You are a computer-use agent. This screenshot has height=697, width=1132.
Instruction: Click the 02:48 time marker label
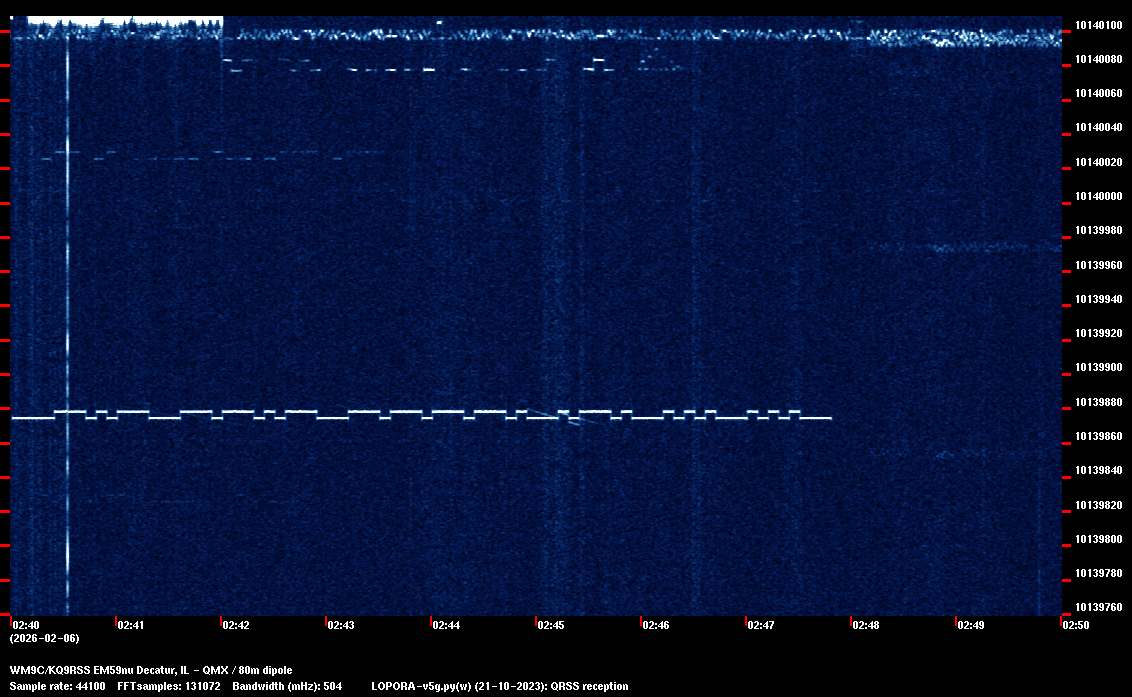[866, 625]
